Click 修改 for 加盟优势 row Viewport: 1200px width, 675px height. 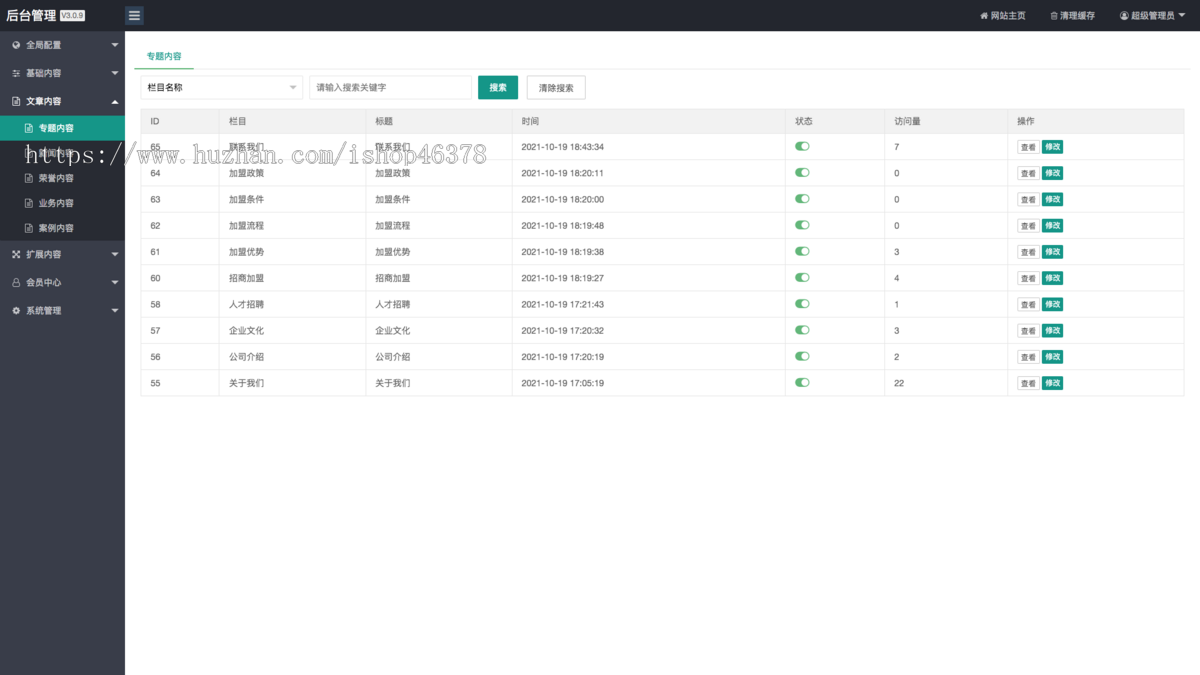1052,252
